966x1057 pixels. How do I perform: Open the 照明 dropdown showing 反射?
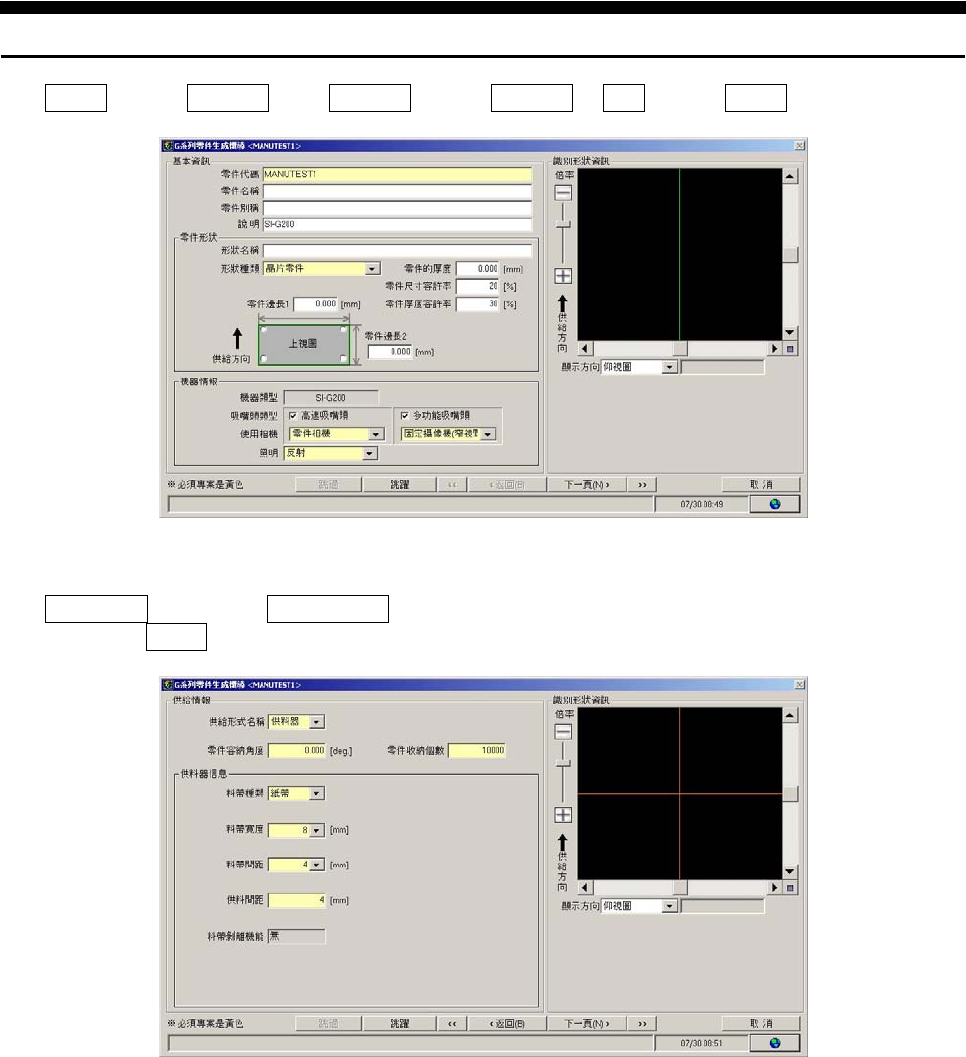pos(369,454)
